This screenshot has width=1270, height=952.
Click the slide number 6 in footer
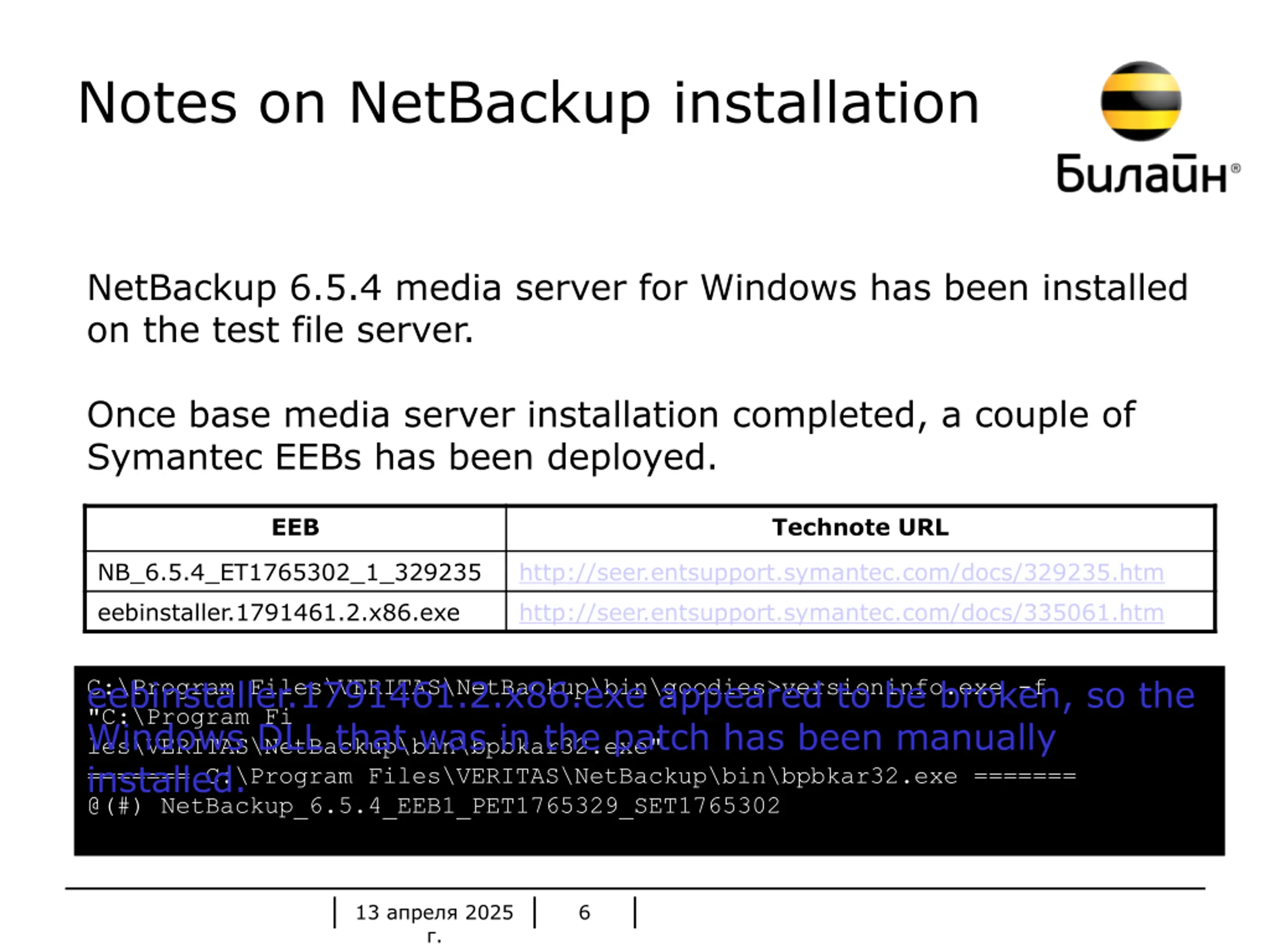[584, 912]
